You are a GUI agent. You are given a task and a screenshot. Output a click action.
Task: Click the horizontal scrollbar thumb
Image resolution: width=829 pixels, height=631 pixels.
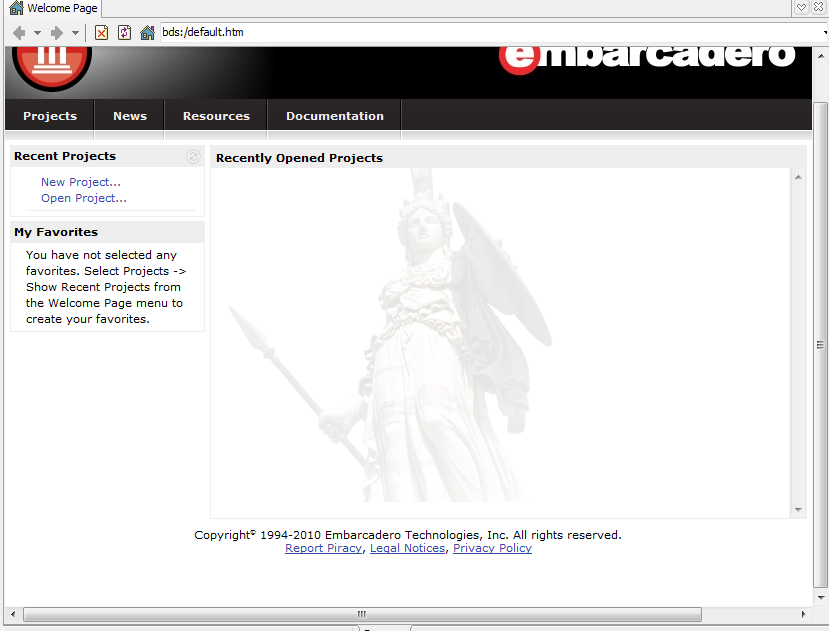pyautogui.click(x=362, y=614)
